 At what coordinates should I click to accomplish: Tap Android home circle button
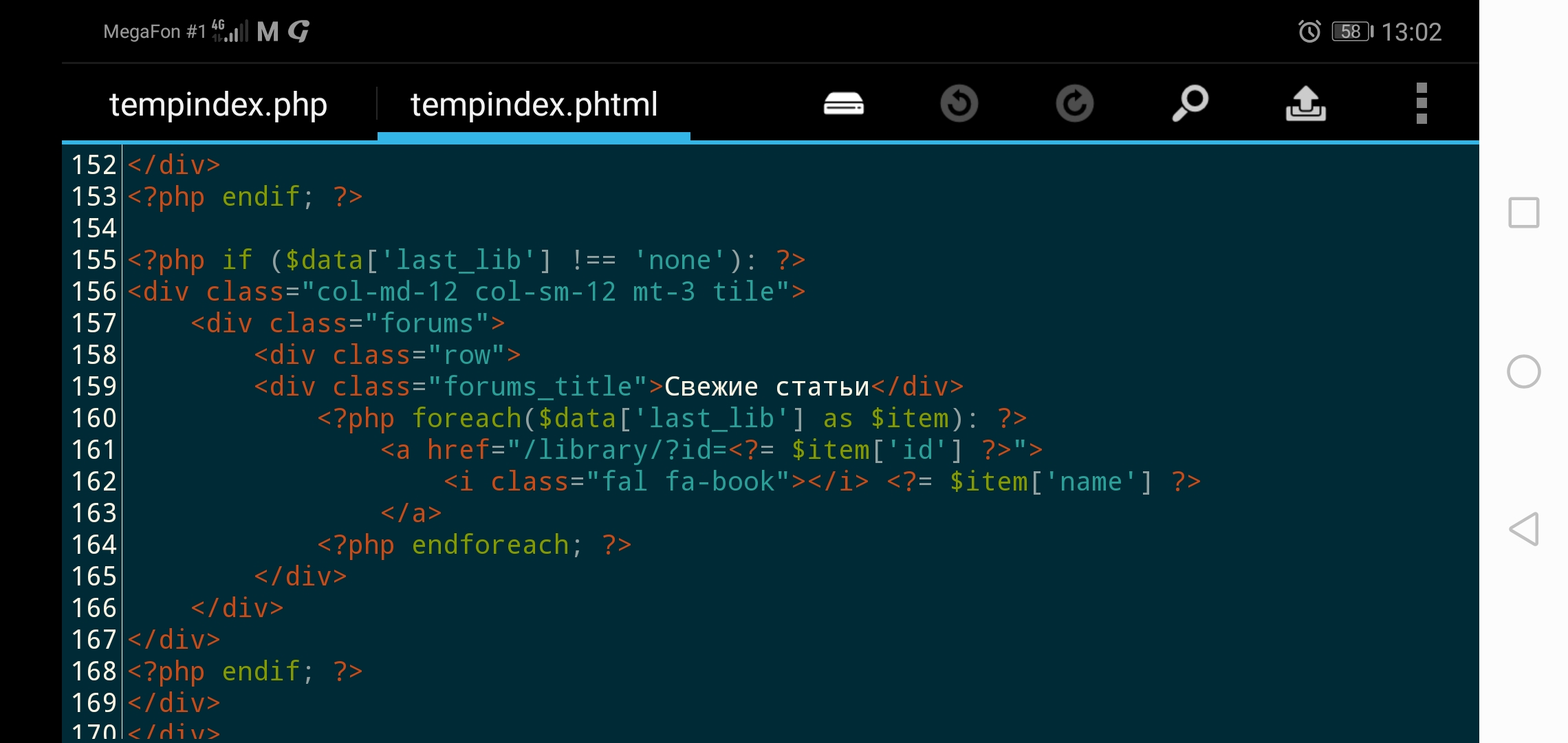(x=1523, y=371)
